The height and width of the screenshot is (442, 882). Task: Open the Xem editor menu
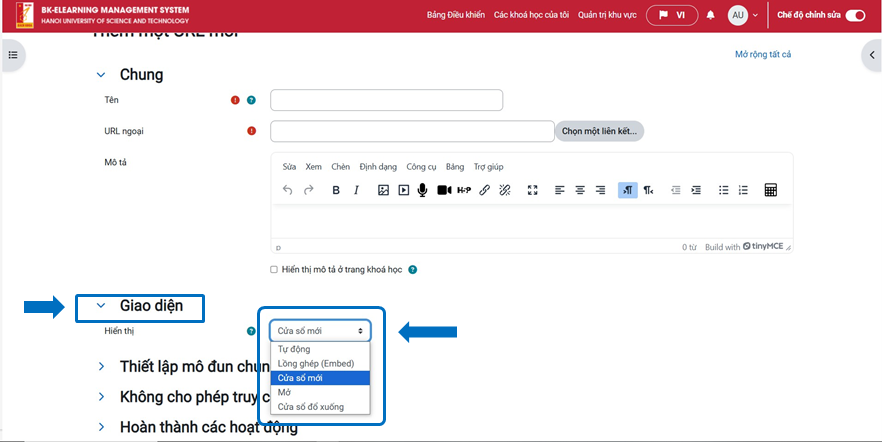click(x=313, y=167)
